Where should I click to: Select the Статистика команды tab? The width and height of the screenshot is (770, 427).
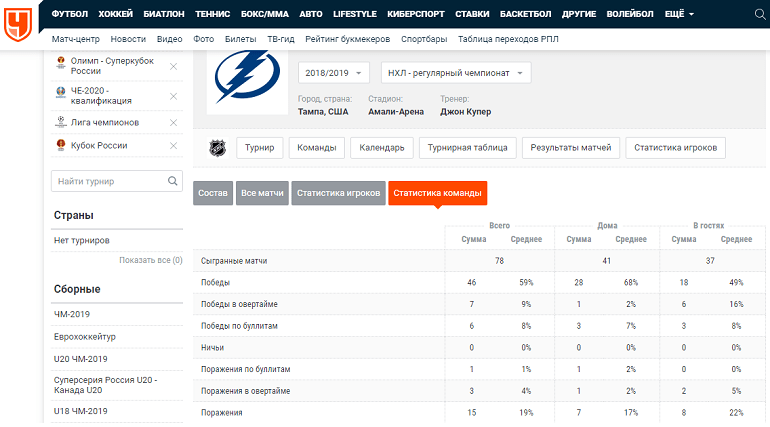point(438,193)
